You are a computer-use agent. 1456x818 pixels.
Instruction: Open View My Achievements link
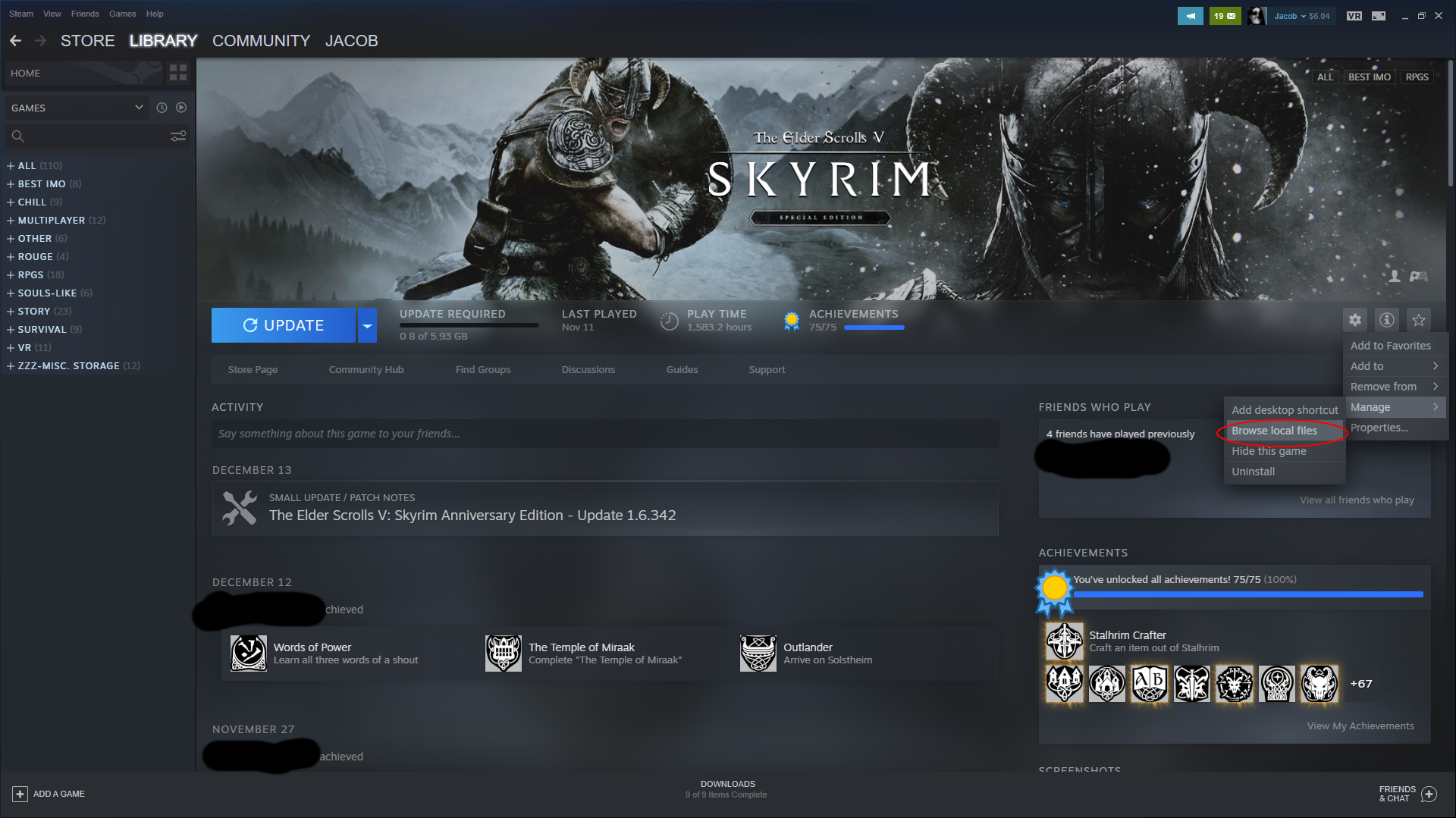pyautogui.click(x=1360, y=726)
